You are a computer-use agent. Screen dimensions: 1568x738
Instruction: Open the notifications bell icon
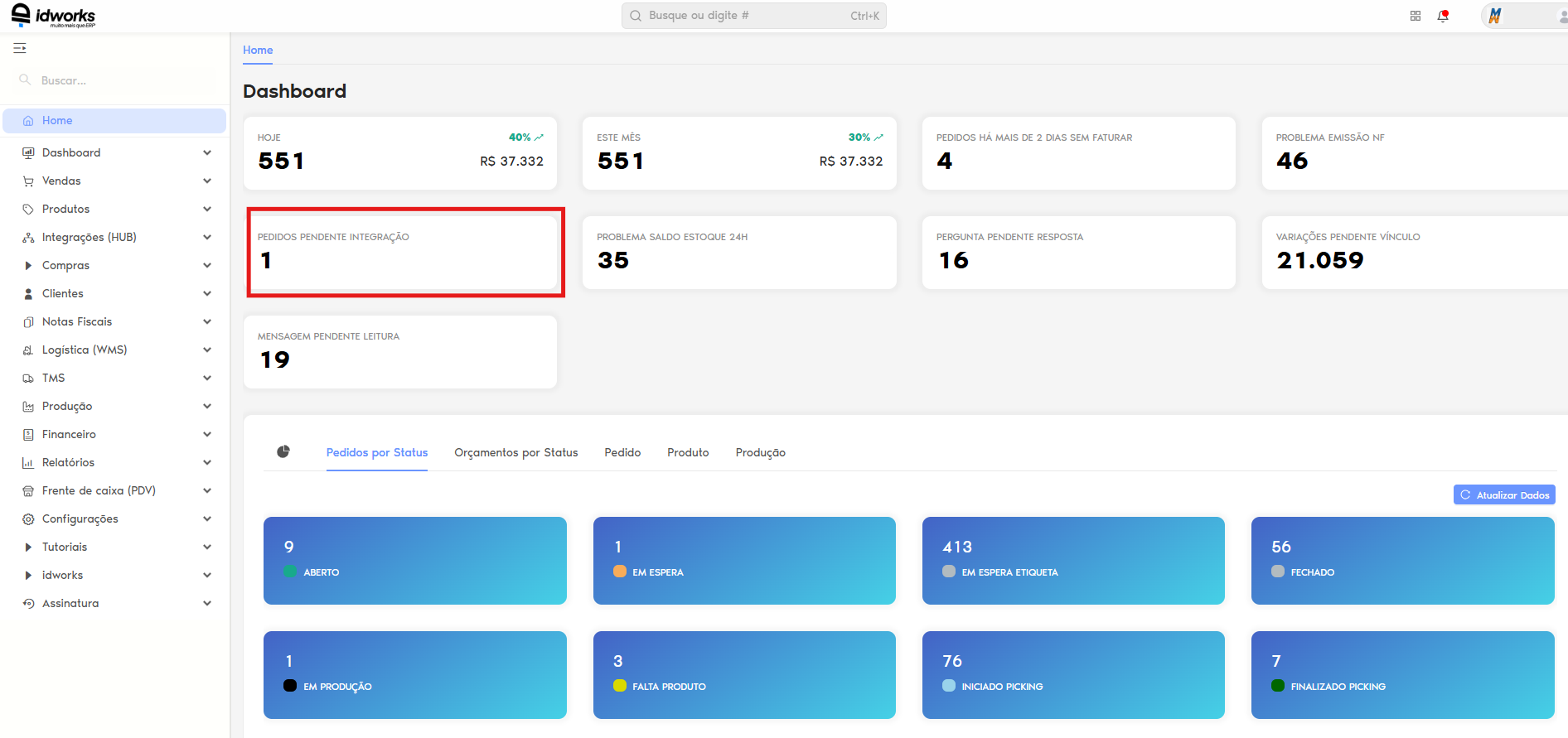pyautogui.click(x=1443, y=16)
